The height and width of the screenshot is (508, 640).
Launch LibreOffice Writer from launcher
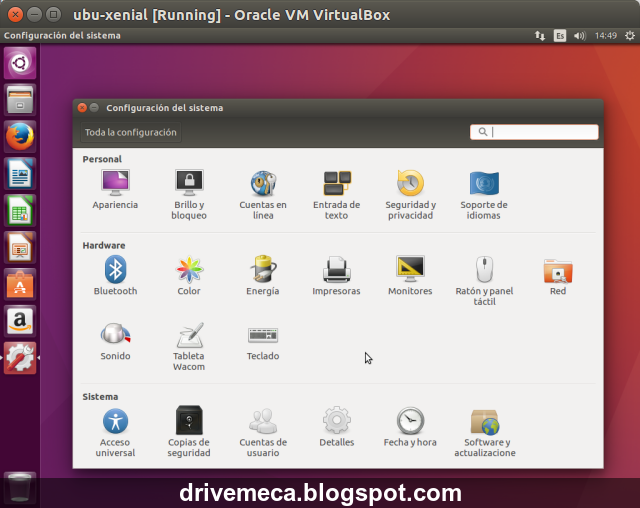click(x=20, y=174)
